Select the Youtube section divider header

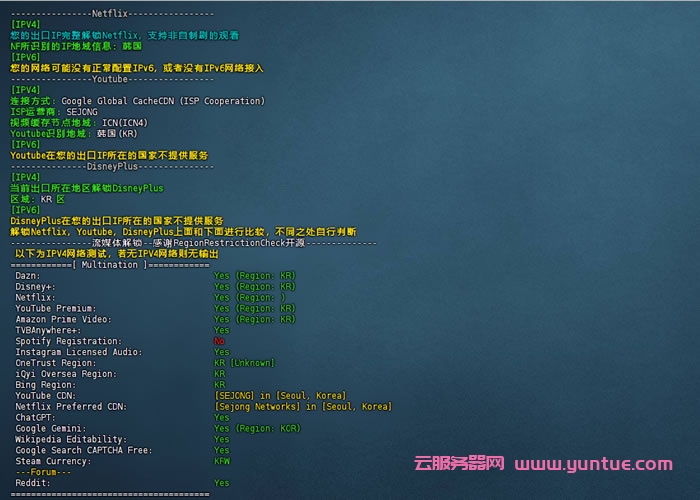tap(112, 78)
